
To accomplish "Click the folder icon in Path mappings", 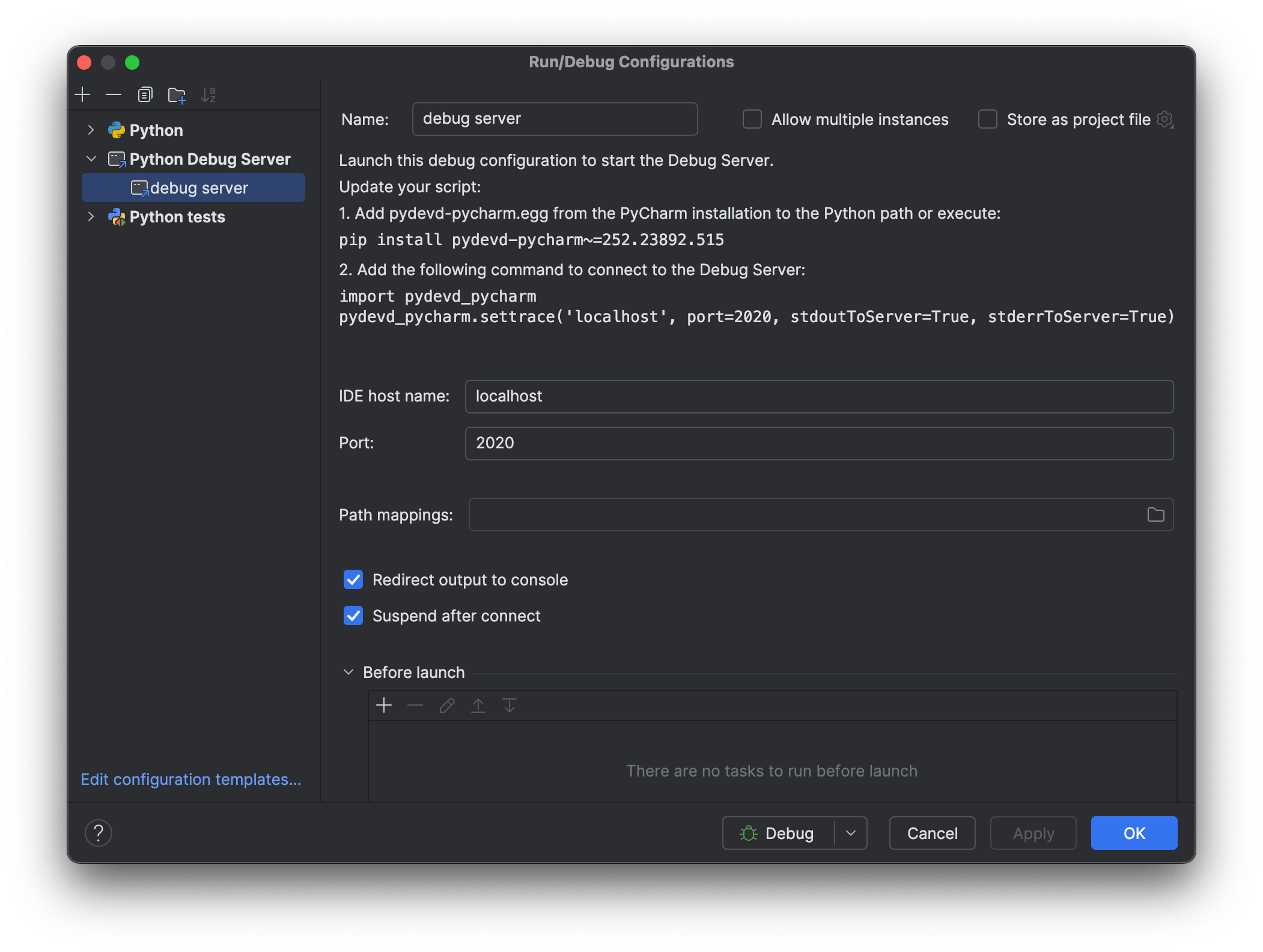I will pos(1155,514).
